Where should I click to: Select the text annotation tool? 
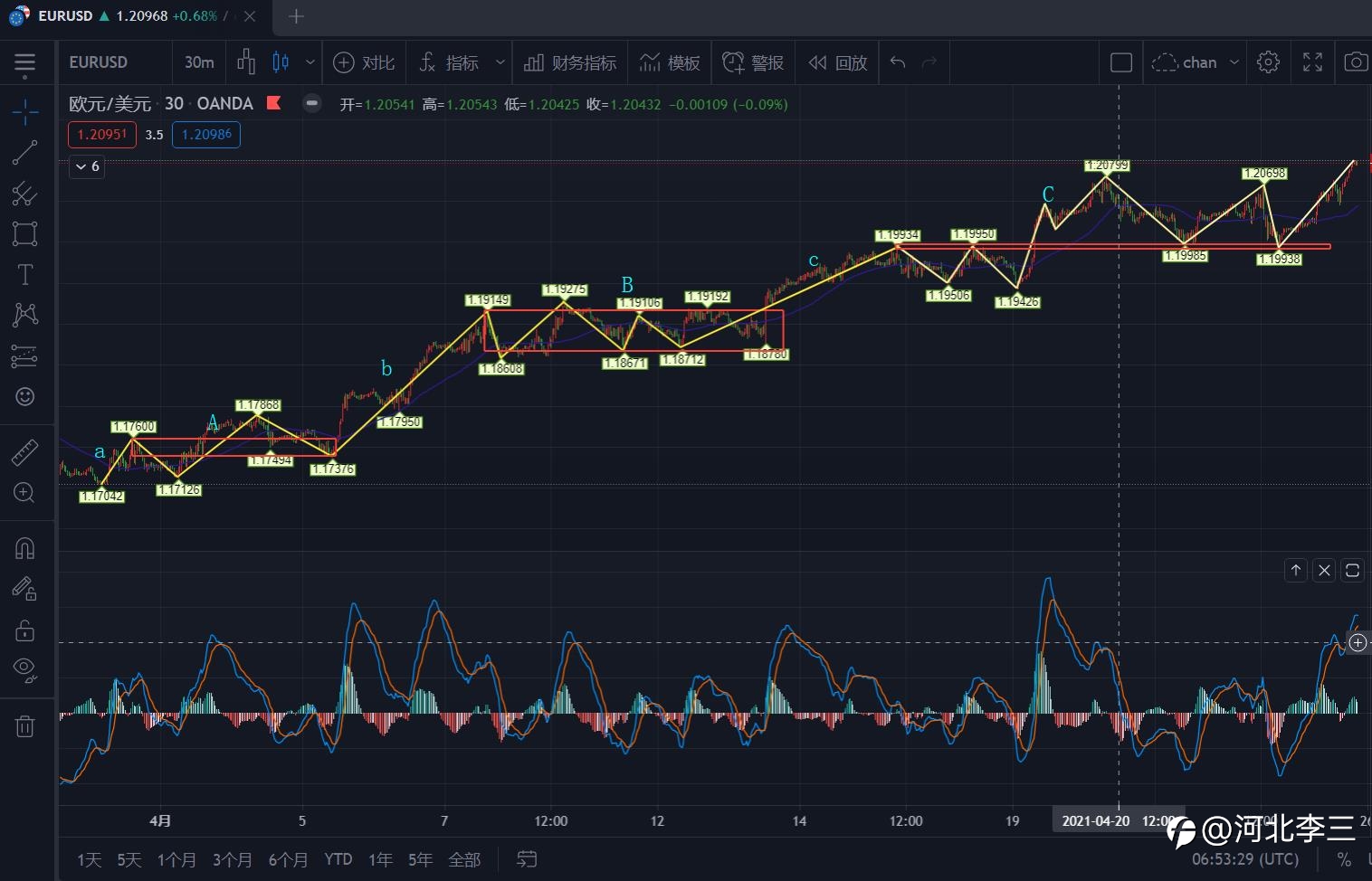tap(24, 275)
